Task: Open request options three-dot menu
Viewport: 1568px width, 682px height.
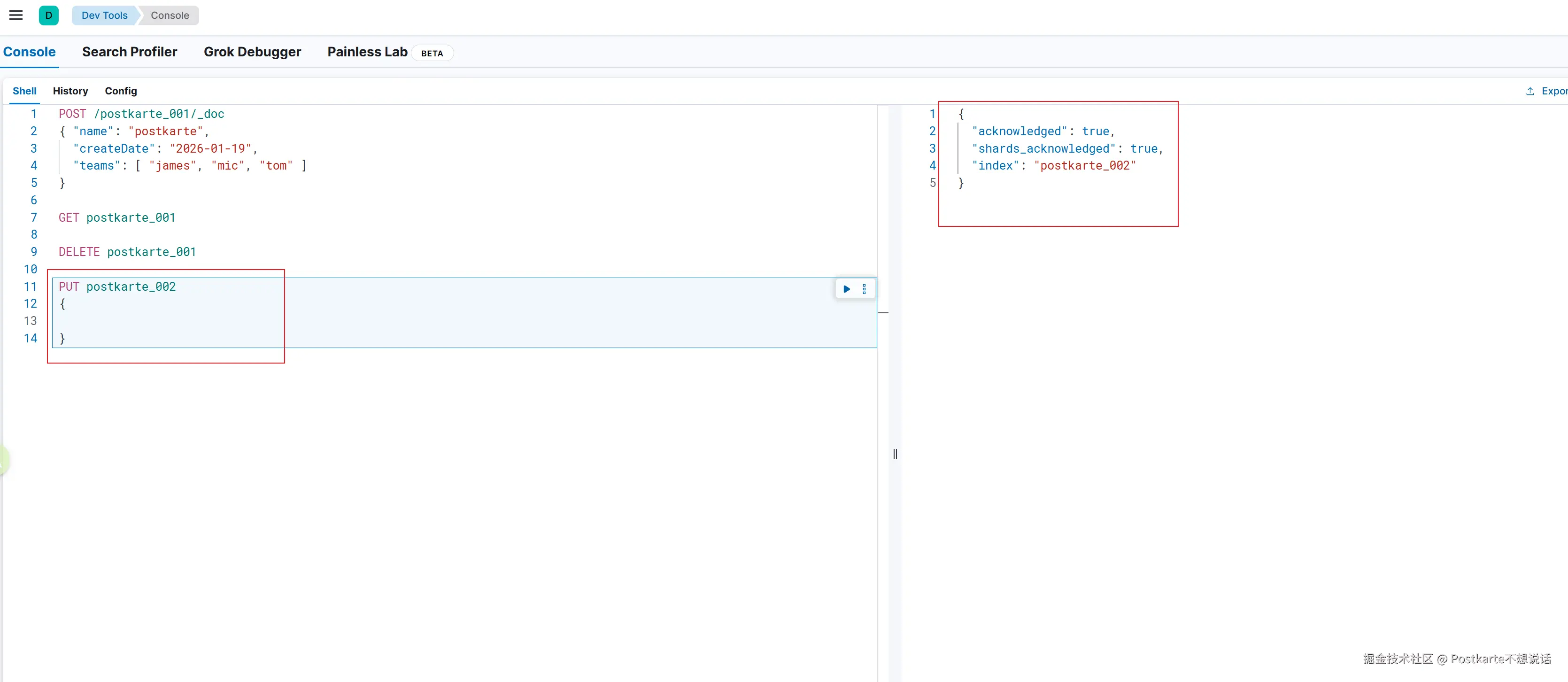Action: coord(864,289)
